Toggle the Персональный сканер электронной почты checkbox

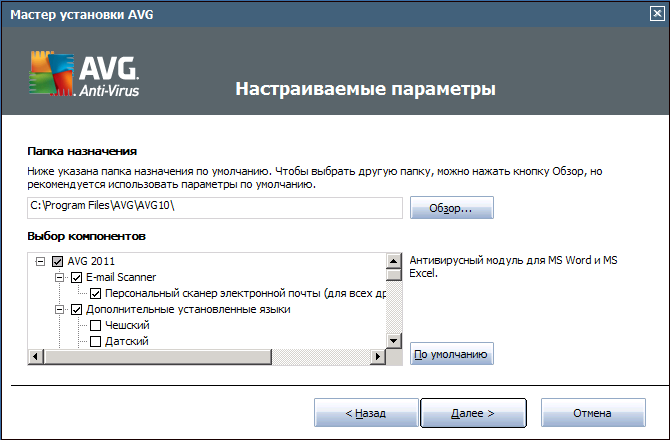pos(95,294)
